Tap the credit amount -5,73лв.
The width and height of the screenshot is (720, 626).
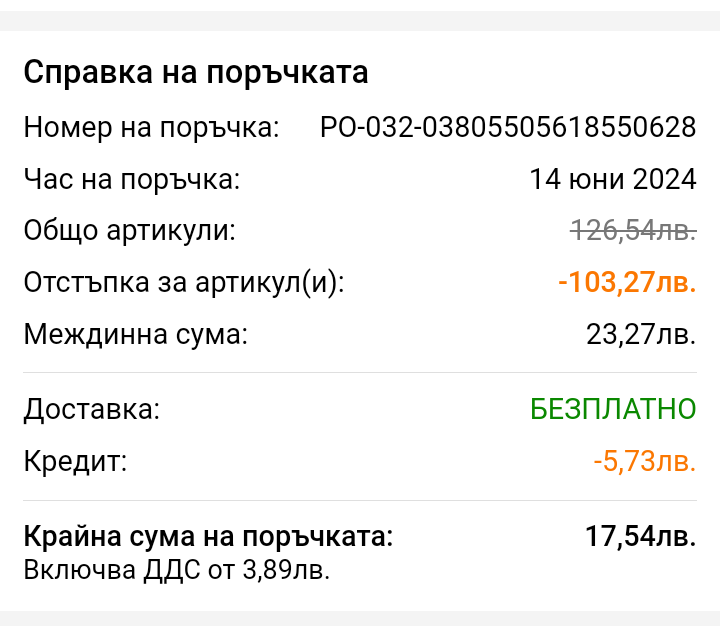(645, 461)
